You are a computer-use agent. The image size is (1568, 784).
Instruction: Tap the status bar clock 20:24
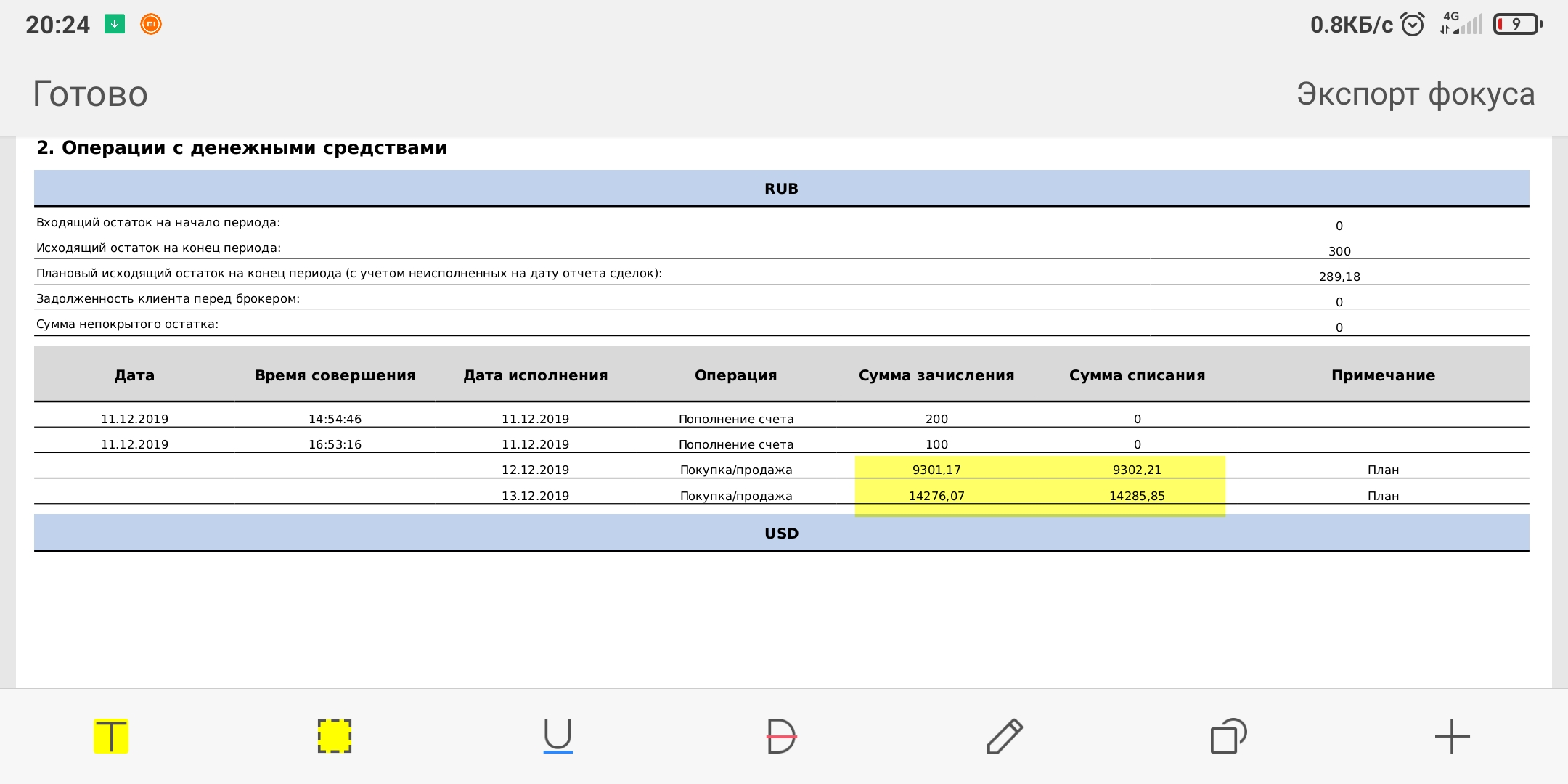click(x=57, y=25)
